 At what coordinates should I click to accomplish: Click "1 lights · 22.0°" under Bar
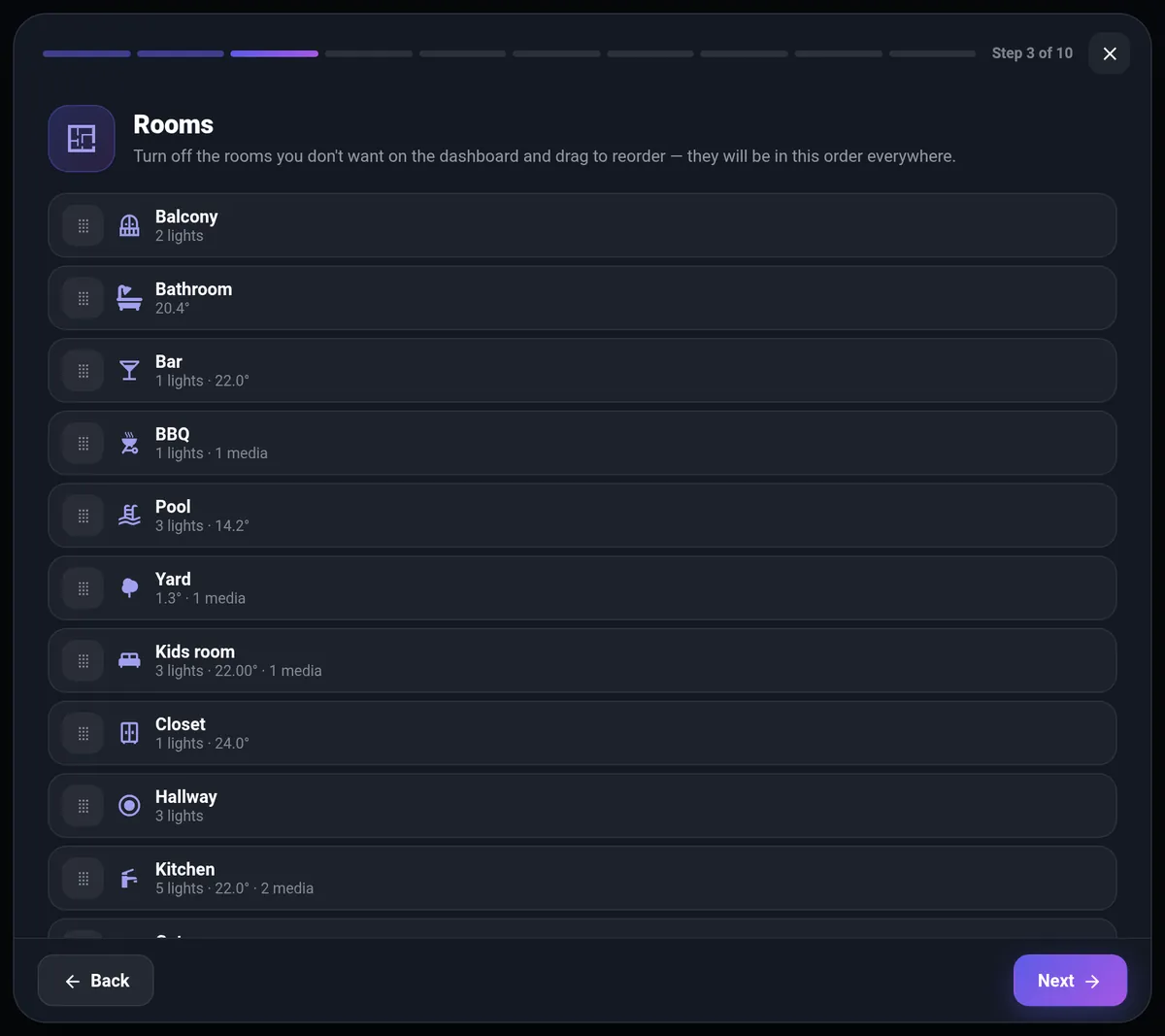click(202, 381)
